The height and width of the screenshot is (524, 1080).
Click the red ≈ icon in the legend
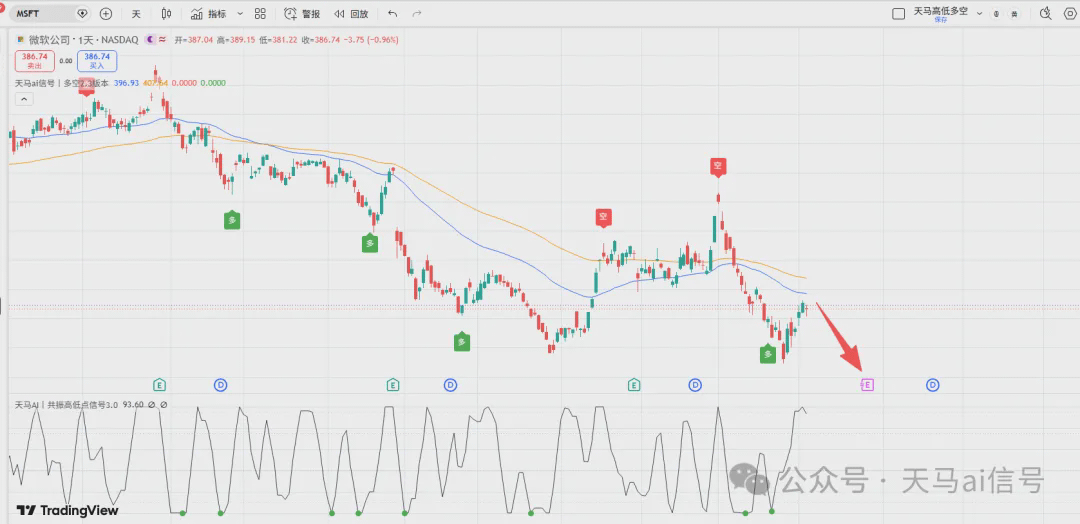163,40
